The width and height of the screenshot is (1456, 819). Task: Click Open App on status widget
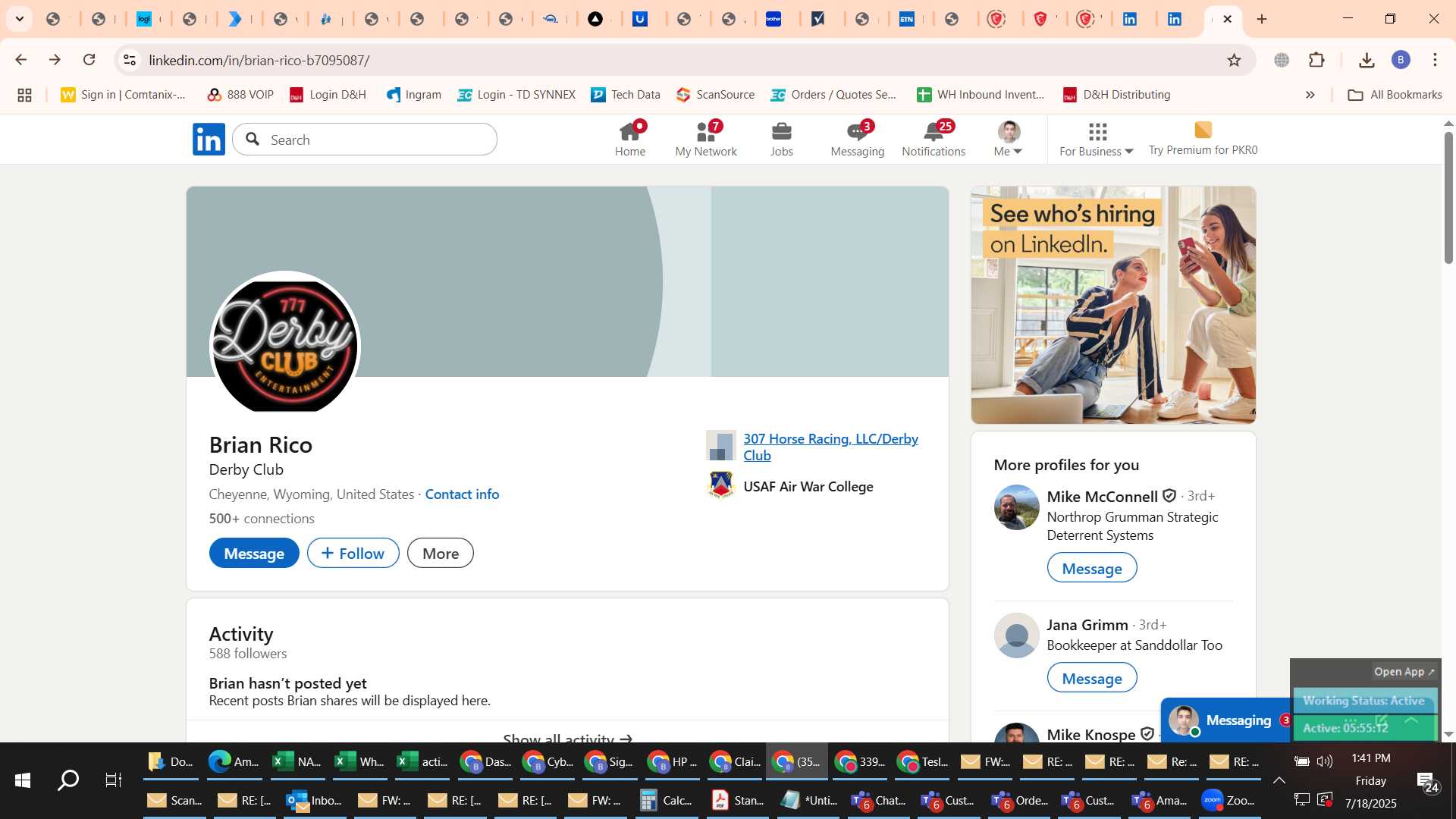1404,672
